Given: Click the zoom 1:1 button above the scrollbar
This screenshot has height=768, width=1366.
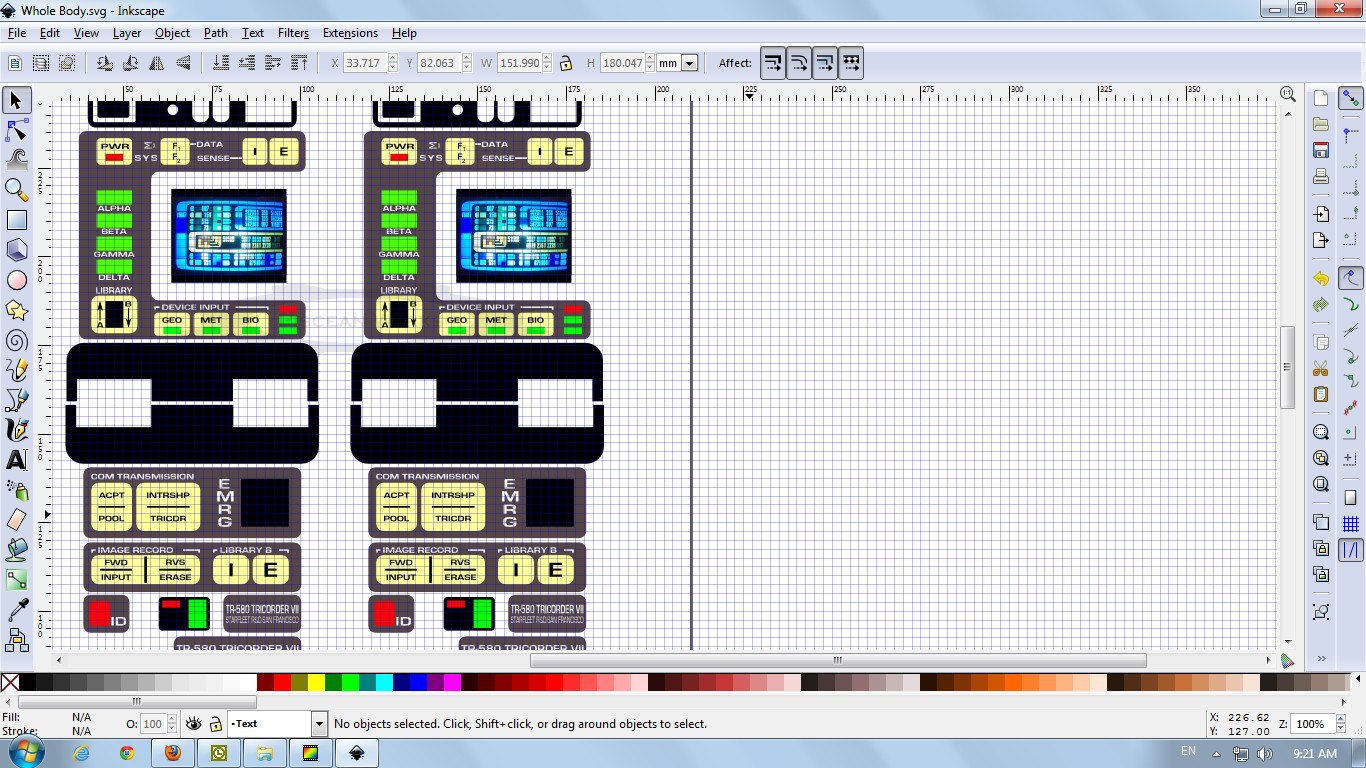Looking at the screenshot, I should [x=1288, y=93].
